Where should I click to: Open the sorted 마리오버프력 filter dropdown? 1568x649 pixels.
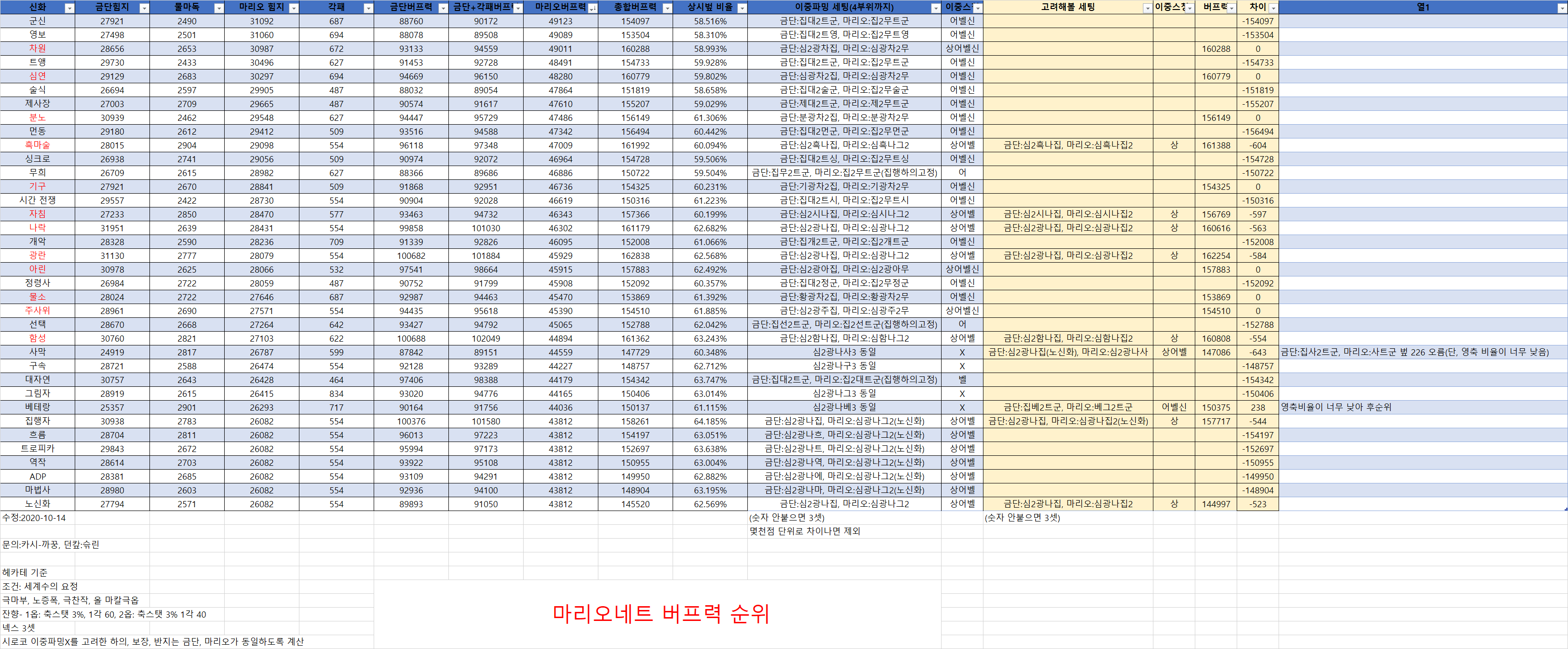pyautogui.click(x=592, y=8)
